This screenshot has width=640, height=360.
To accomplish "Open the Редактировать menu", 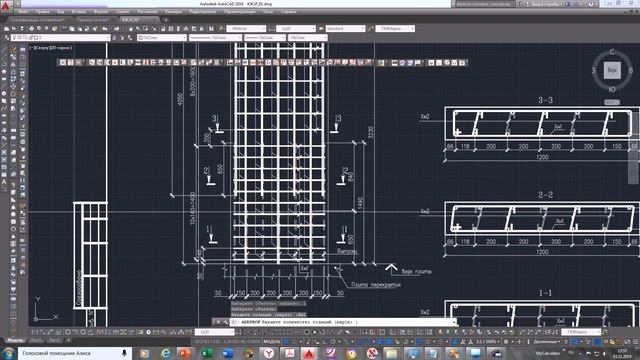I will (x=203, y=12).
